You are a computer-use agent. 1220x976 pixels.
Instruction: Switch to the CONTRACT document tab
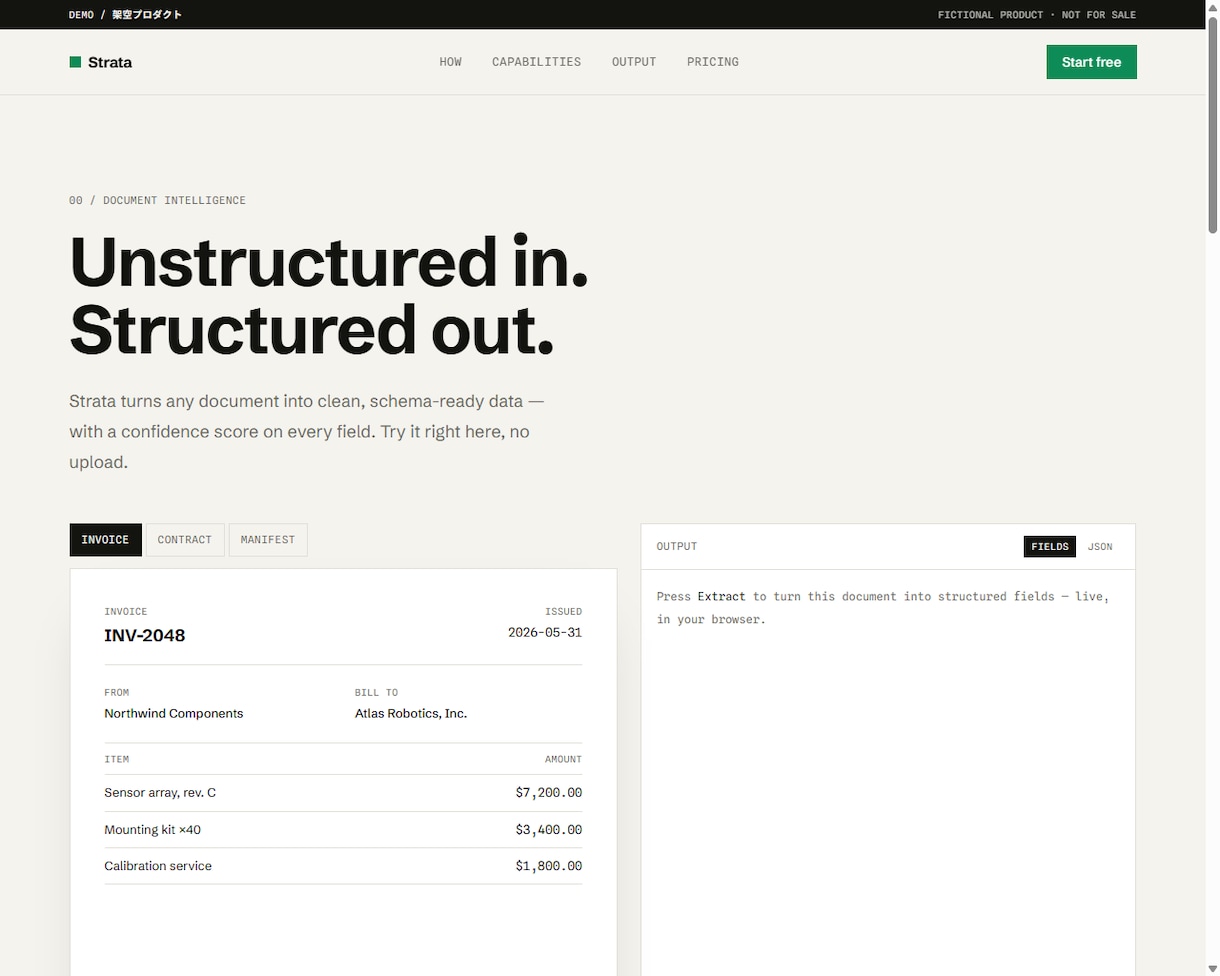[x=185, y=540]
